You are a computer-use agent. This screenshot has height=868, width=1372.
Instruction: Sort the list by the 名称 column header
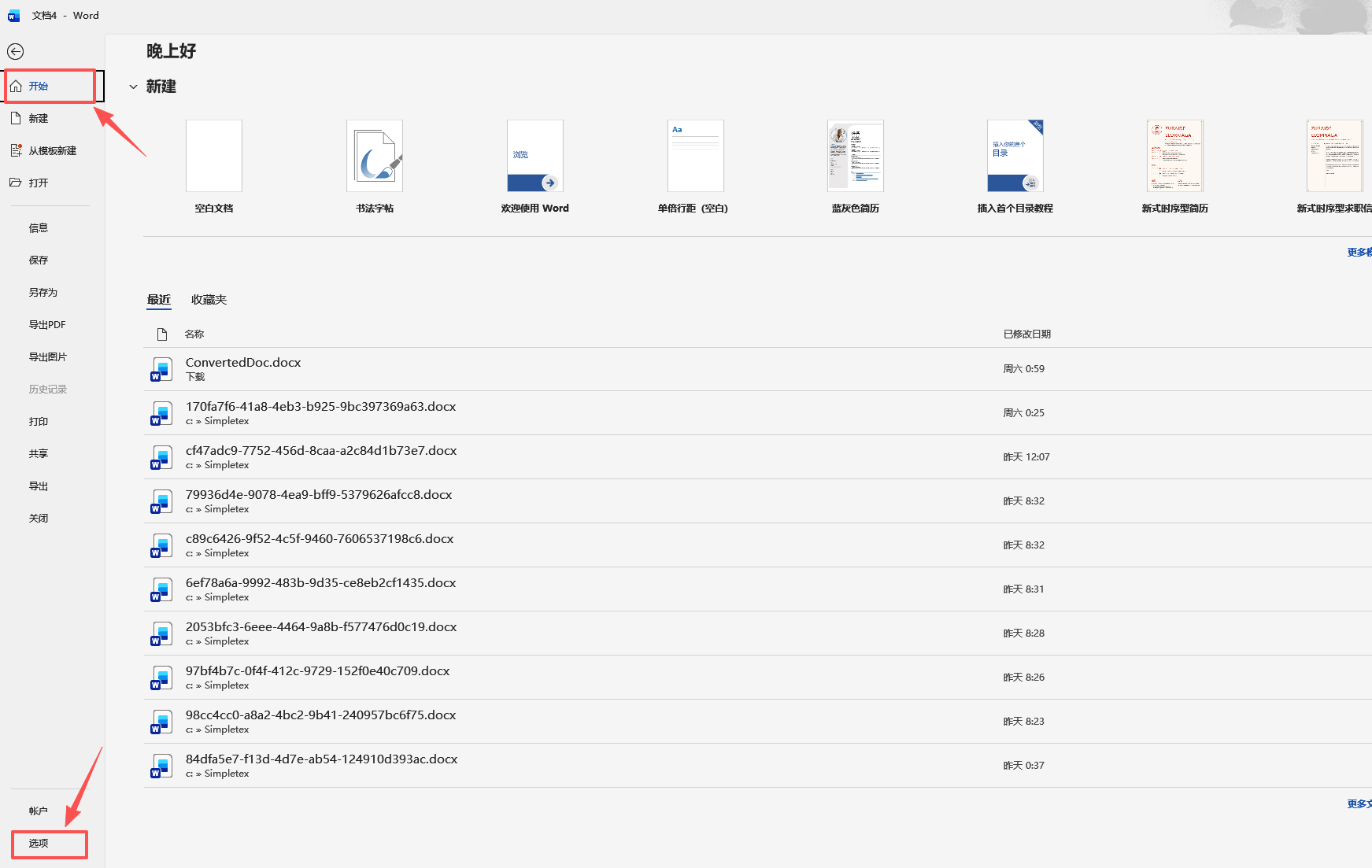coord(194,334)
